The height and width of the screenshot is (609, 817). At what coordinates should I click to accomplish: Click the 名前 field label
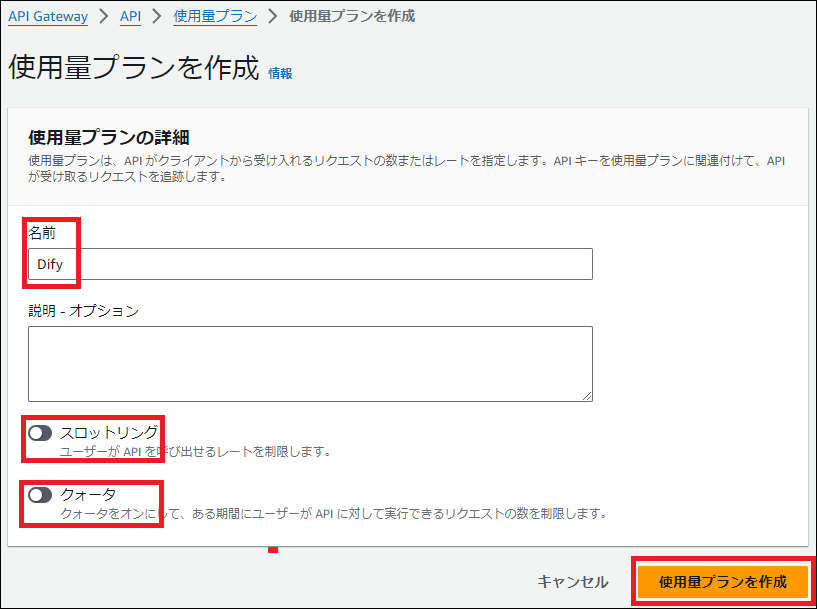(x=42, y=231)
